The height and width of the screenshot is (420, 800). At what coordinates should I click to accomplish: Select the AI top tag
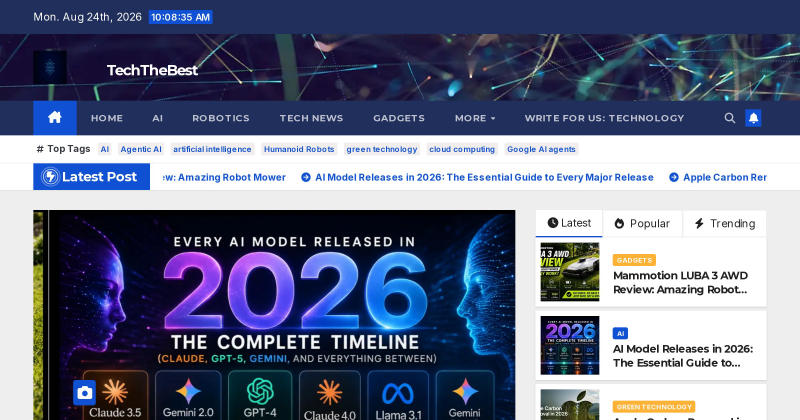click(105, 149)
